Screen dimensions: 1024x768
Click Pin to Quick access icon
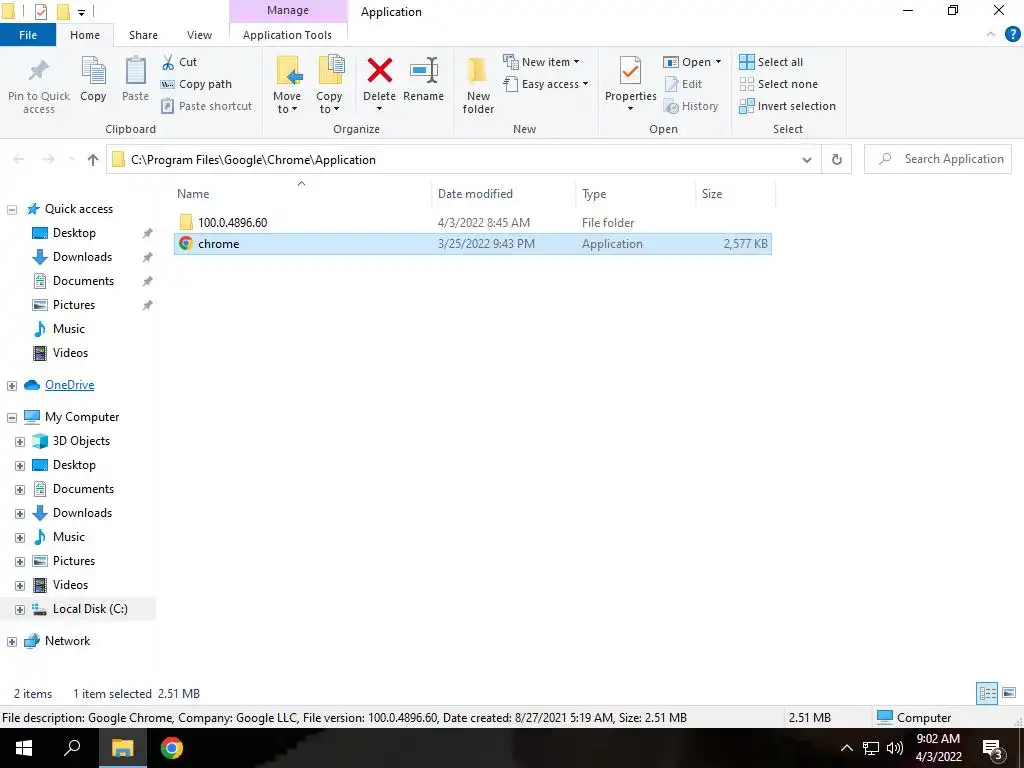[x=39, y=72]
